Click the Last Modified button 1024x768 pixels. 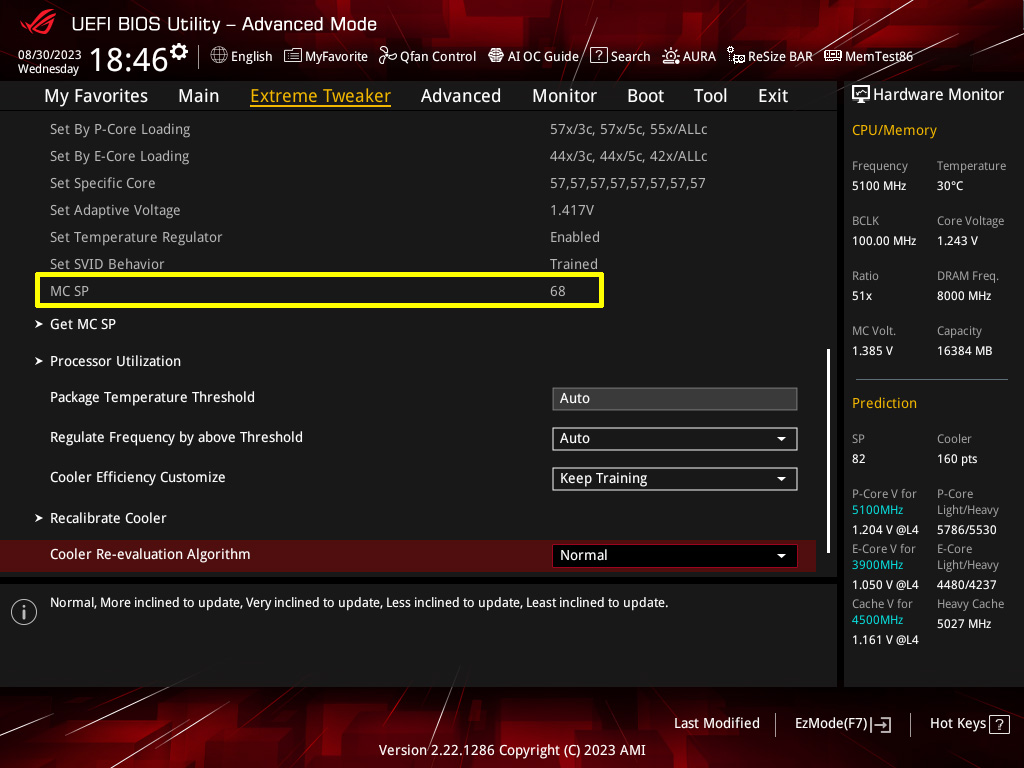(716, 723)
